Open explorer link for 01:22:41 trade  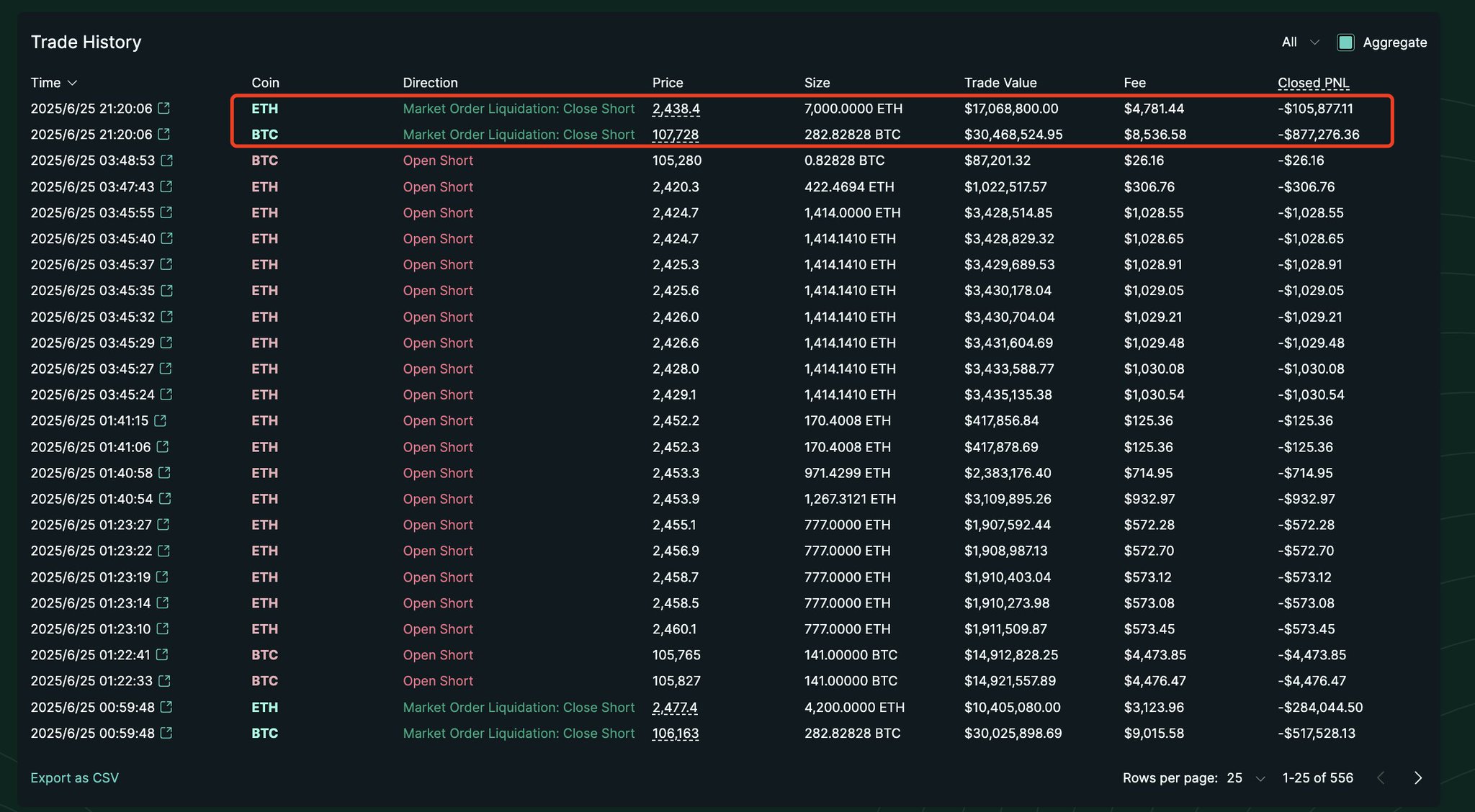[x=162, y=655]
